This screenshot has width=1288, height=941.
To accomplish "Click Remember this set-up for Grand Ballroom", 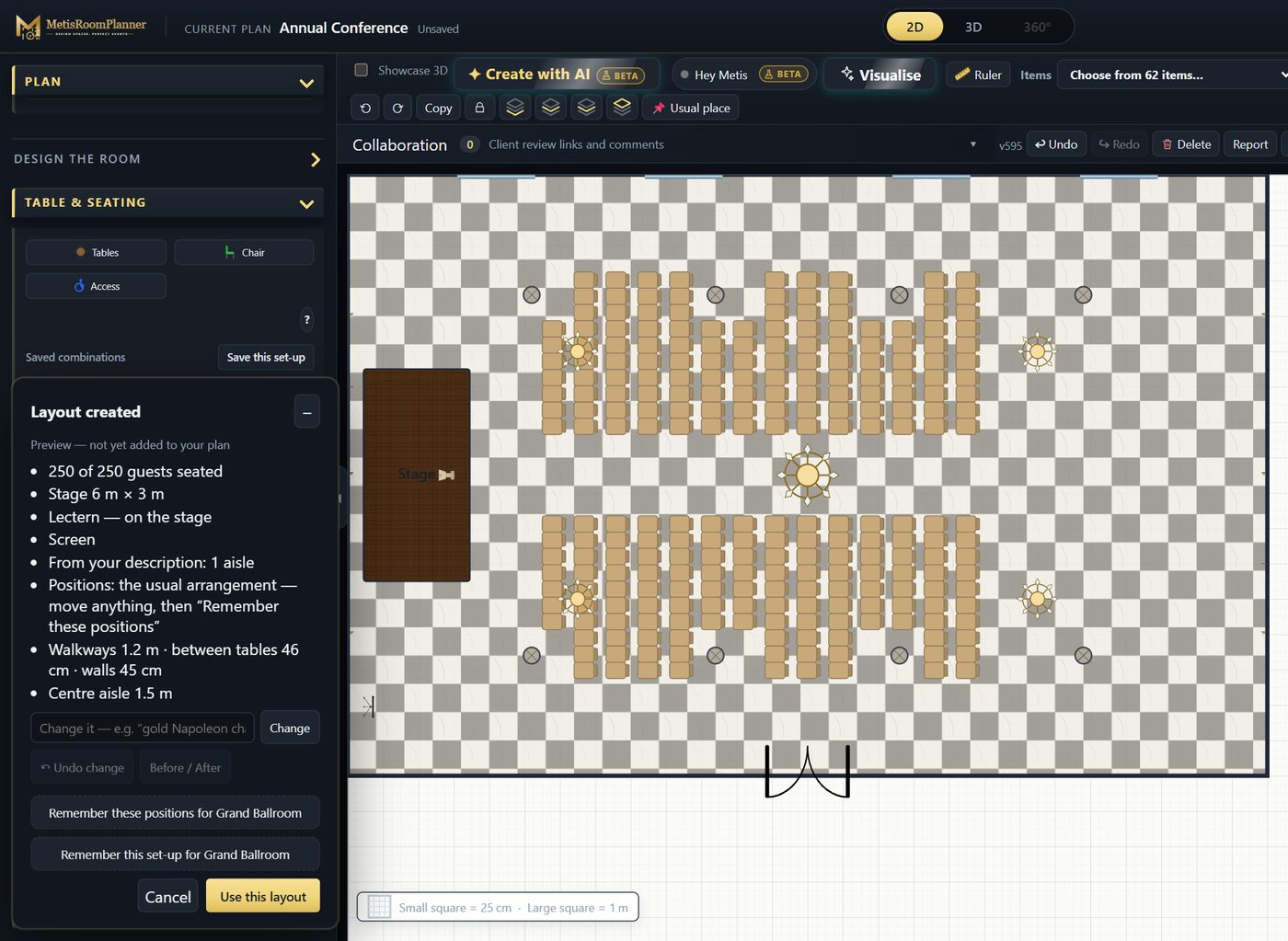I will (175, 855).
